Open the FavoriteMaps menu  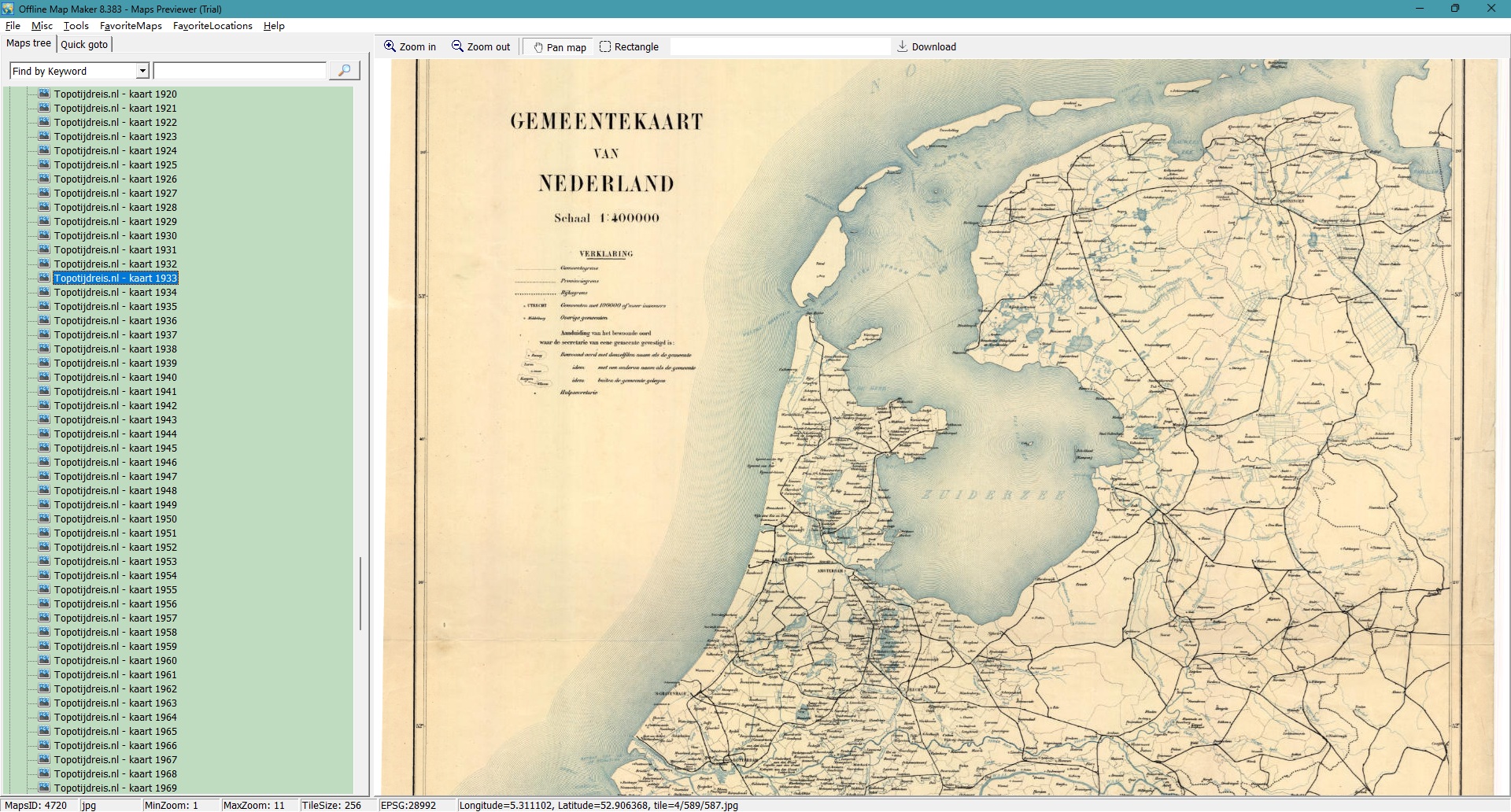click(x=131, y=26)
